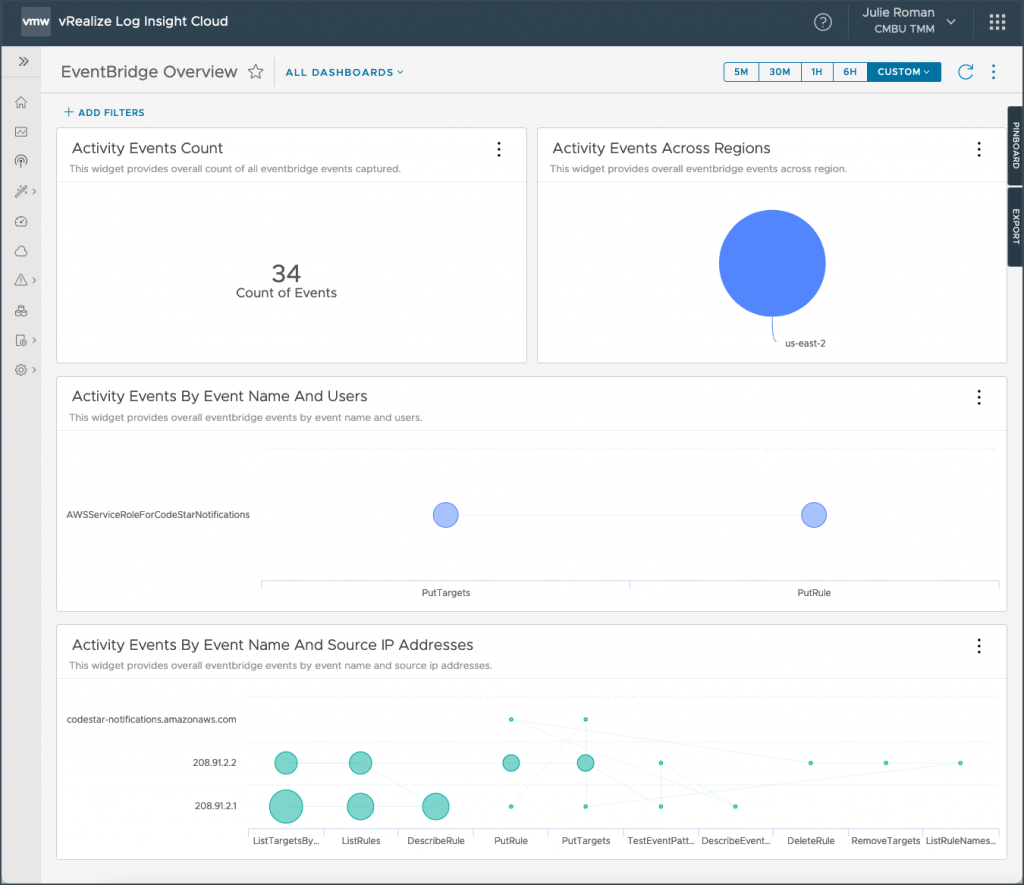Open the apps grid icon in header

tap(997, 22)
